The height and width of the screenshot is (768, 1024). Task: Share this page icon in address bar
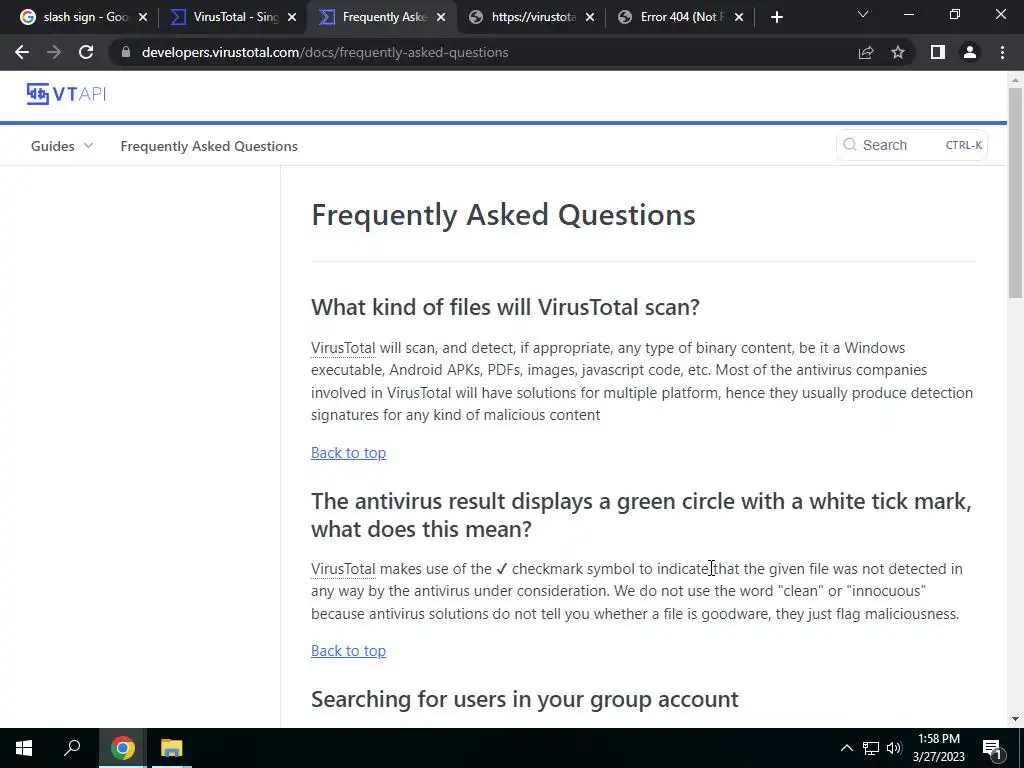click(866, 52)
